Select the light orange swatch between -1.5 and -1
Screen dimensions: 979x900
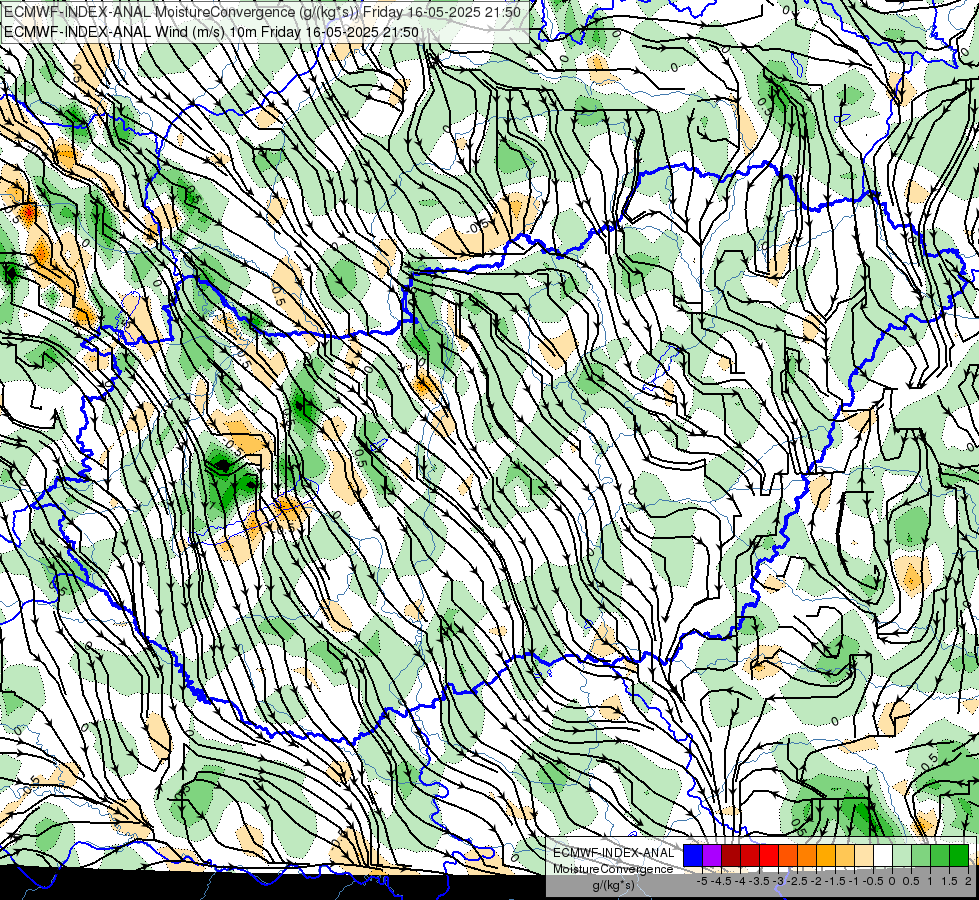(x=845, y=855)
